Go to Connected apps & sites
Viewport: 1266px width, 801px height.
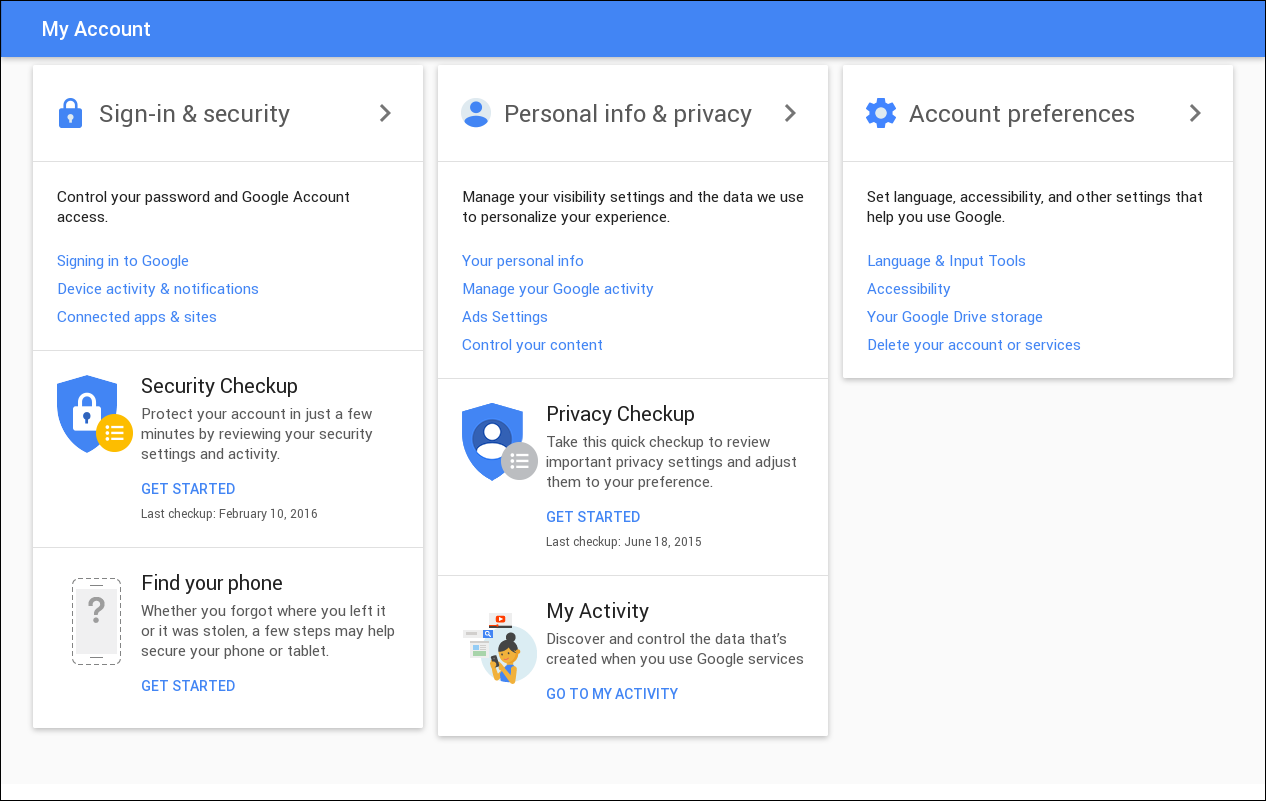coord(137,317)
